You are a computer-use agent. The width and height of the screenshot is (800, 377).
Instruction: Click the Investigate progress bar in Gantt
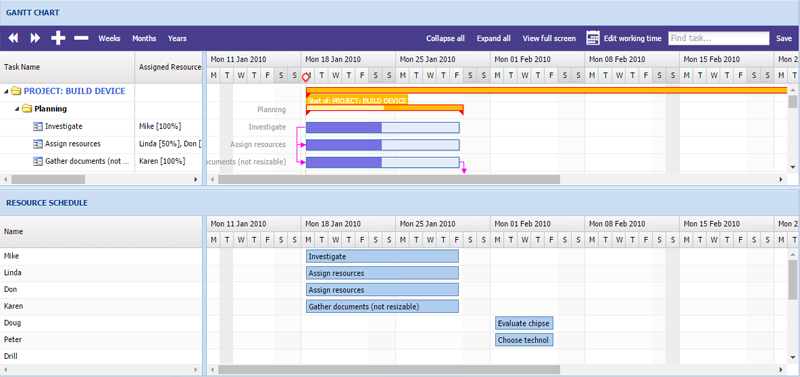(x=383, y=128)
